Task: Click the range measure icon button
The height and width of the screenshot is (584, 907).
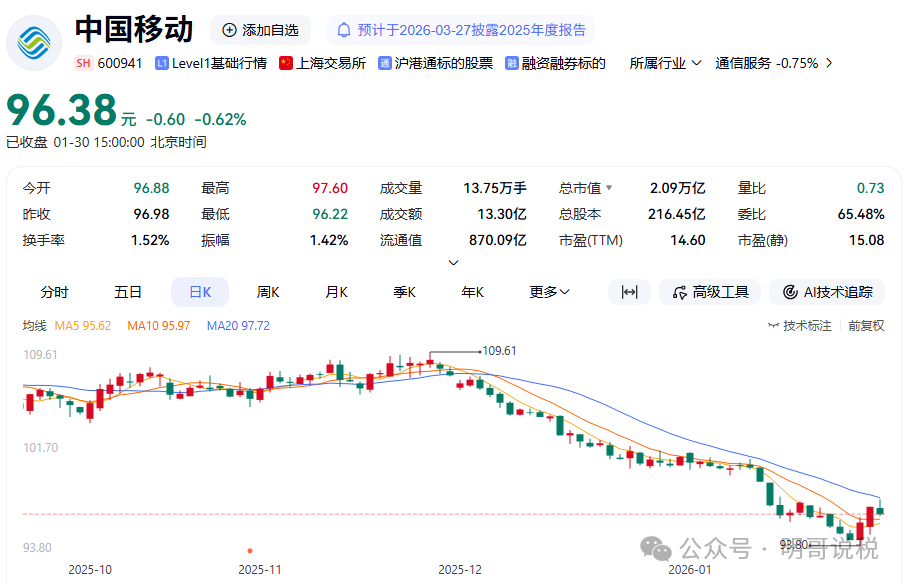Action: click(x=629, y=292)
